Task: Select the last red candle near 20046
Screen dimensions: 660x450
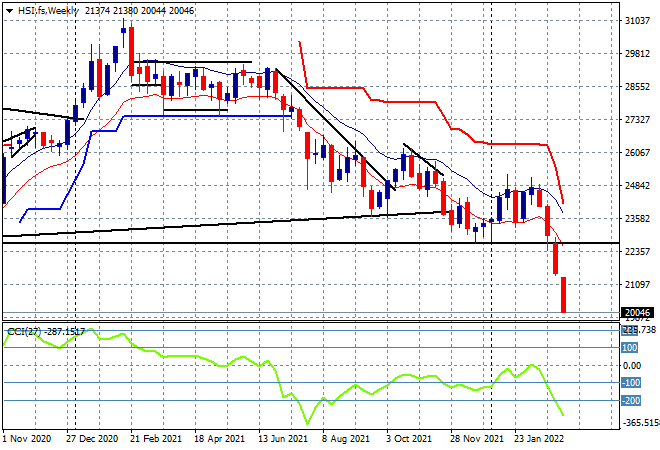Action: (x=563, y=295)
